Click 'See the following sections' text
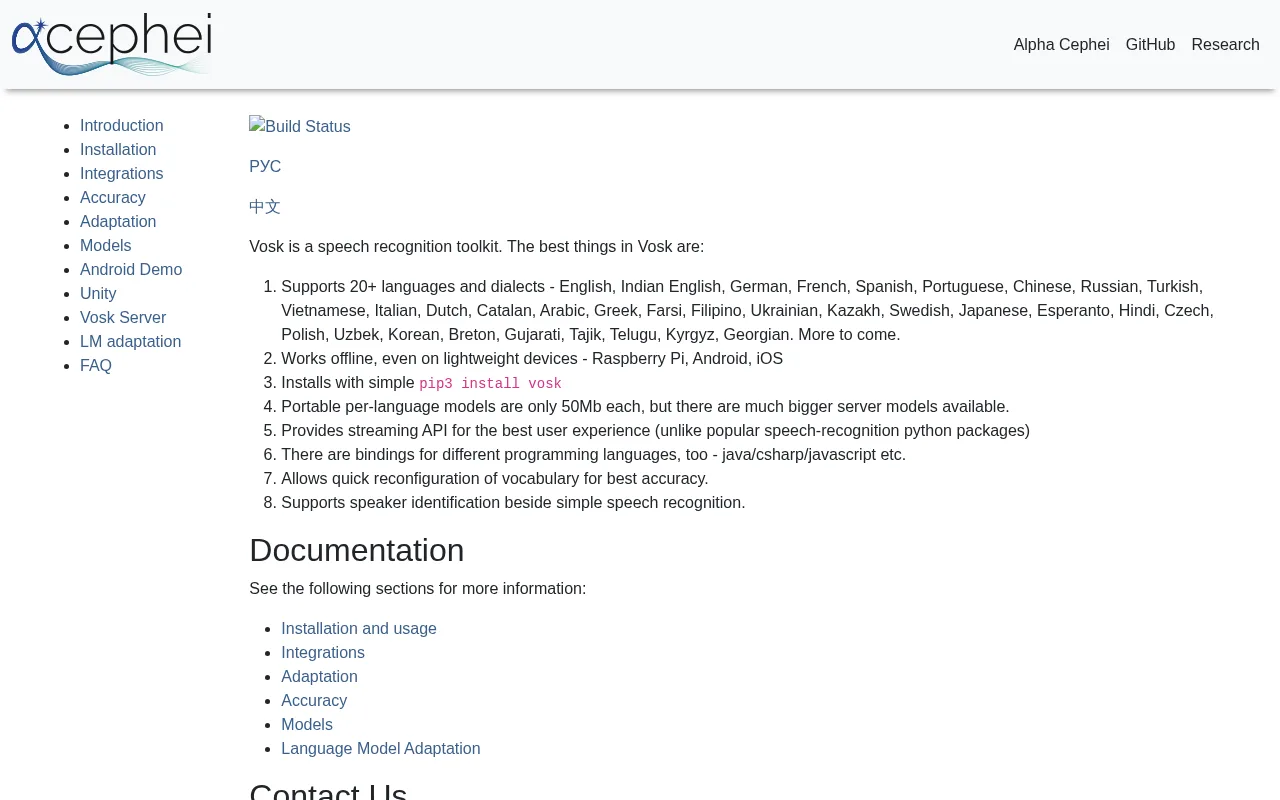The height and width of the screenshot is (800, 1280). (417, 589)
